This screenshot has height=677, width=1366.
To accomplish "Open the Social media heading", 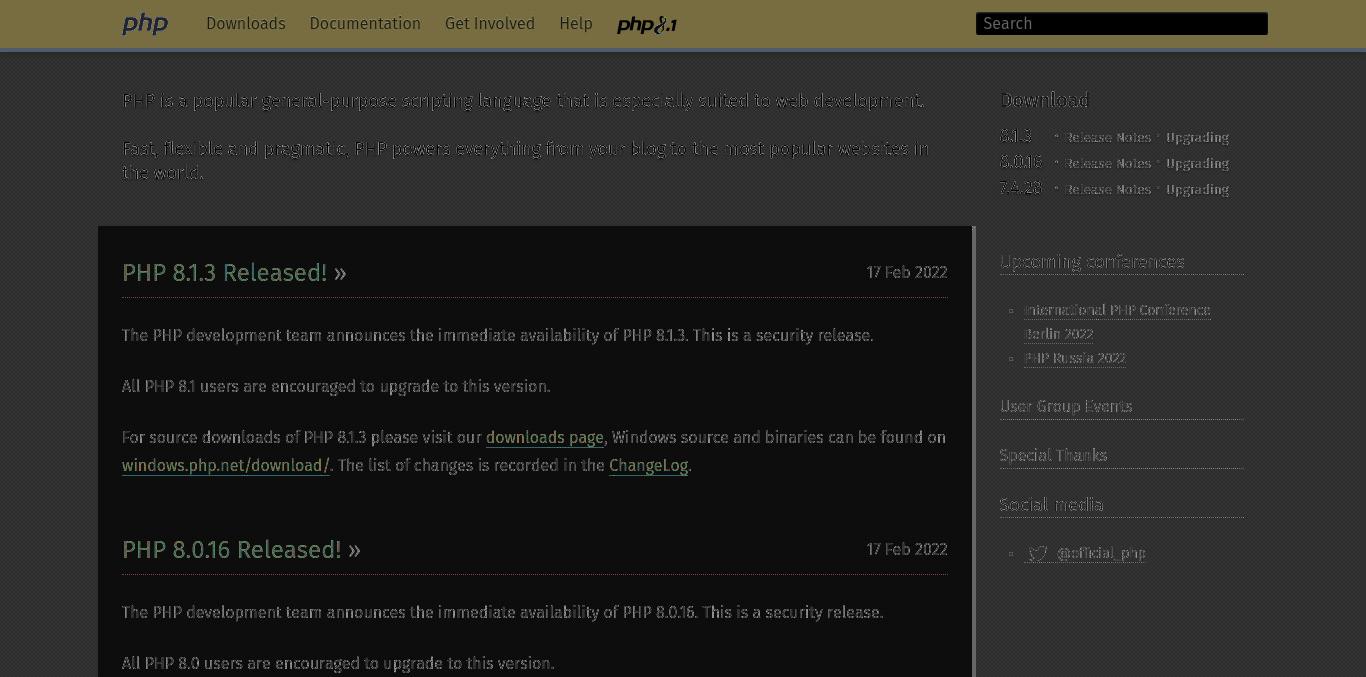I will tap(1051, 505).
